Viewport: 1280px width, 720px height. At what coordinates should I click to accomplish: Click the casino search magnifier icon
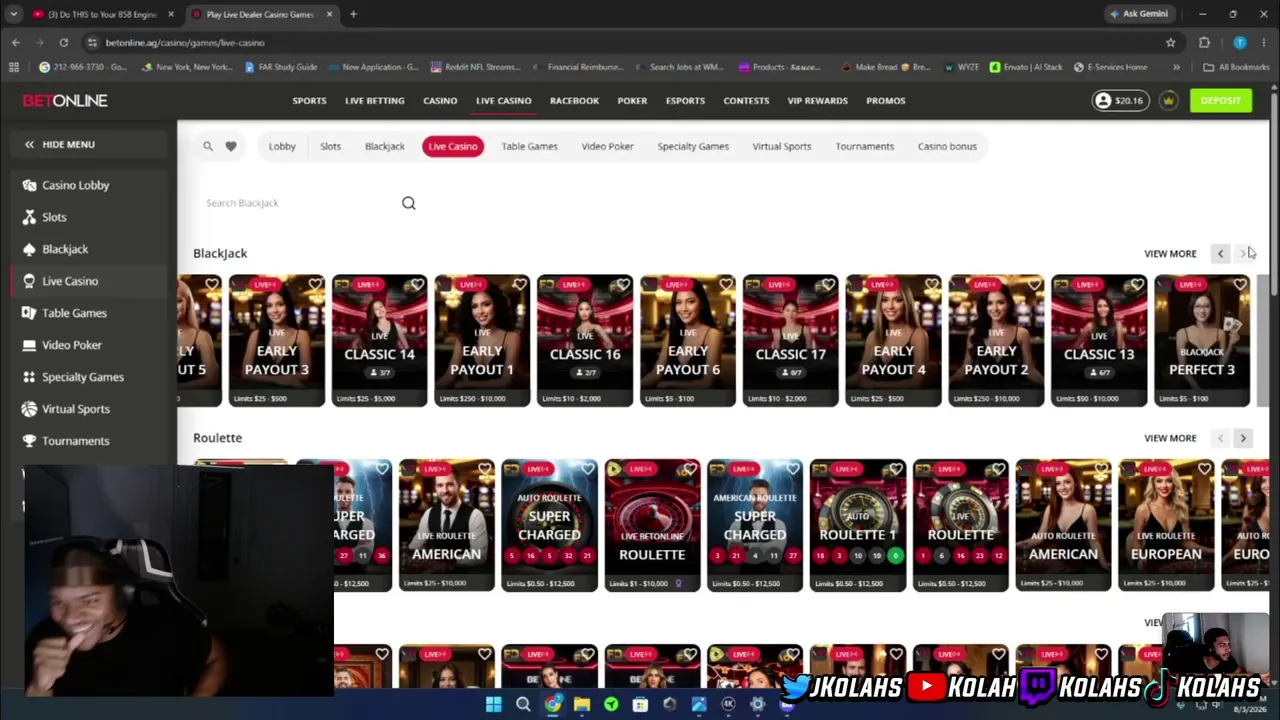coord(208,146)
